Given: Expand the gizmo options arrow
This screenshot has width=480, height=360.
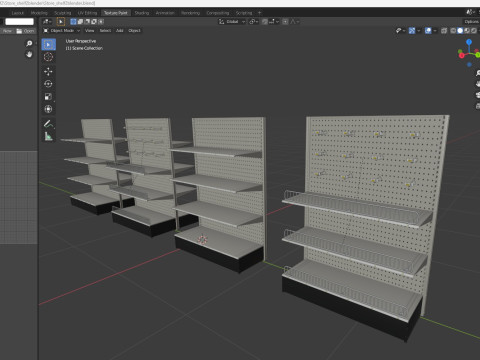Looking at the screenshot, I should tap(419, 31).
